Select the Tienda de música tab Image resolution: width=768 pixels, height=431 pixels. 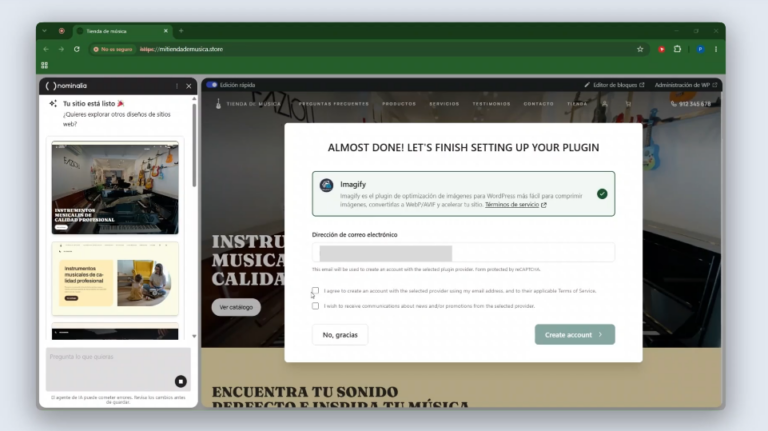(122, 31)
